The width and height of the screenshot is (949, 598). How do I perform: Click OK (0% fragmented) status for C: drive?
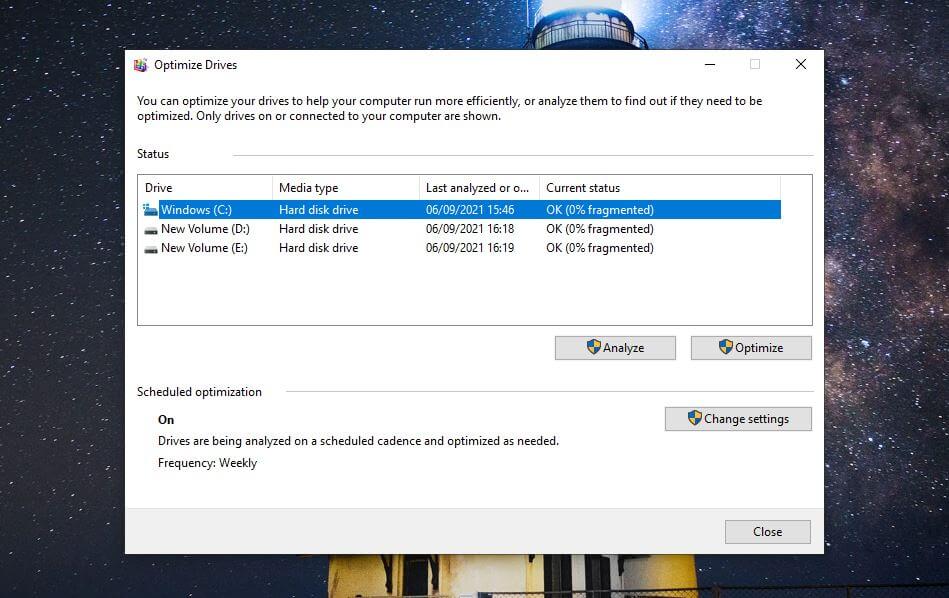(600, 209)
